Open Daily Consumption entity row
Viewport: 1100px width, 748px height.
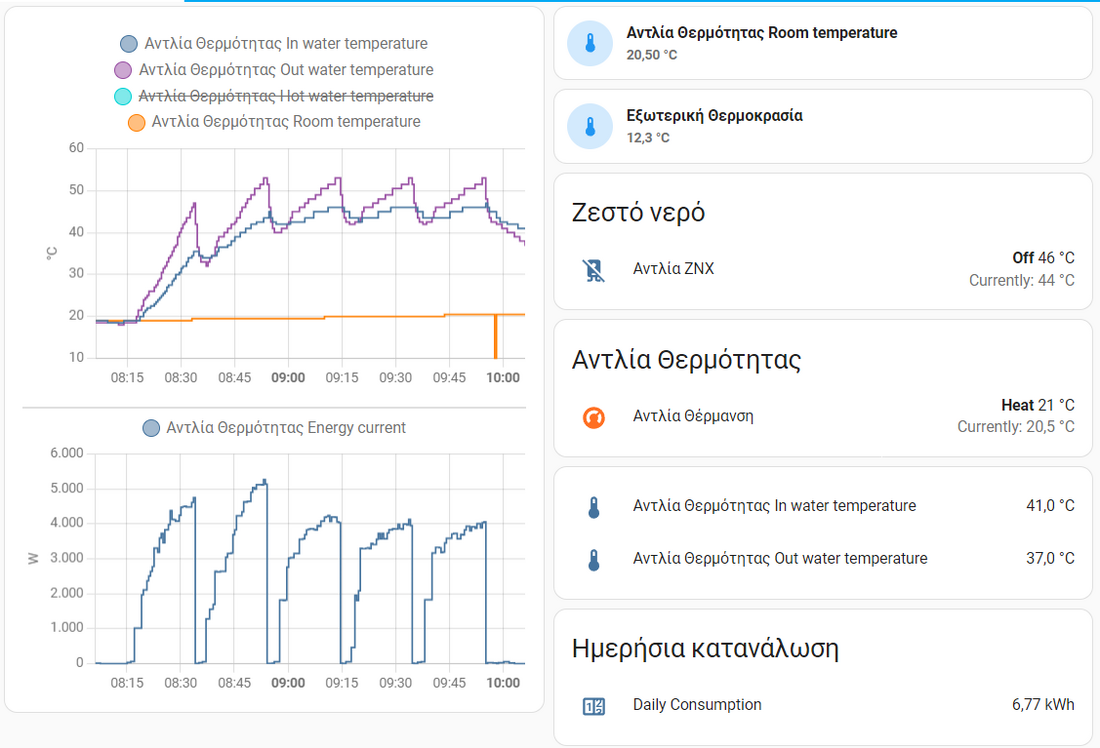[697, 705]
